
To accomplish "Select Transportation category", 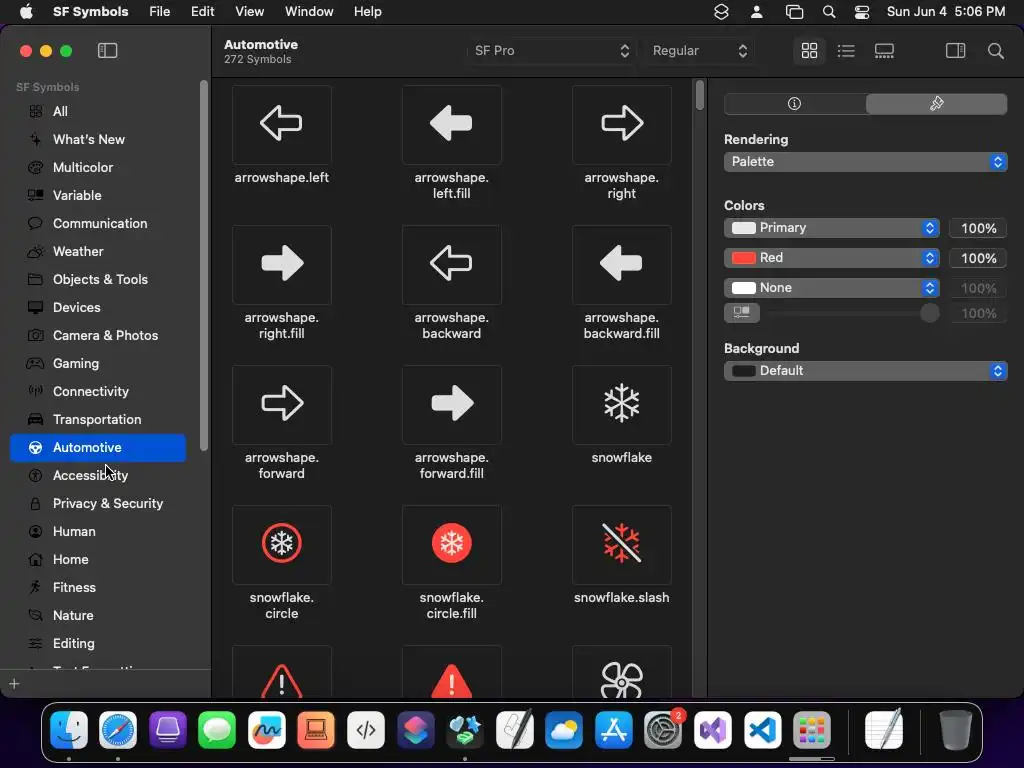I will [x=98, y=420].
